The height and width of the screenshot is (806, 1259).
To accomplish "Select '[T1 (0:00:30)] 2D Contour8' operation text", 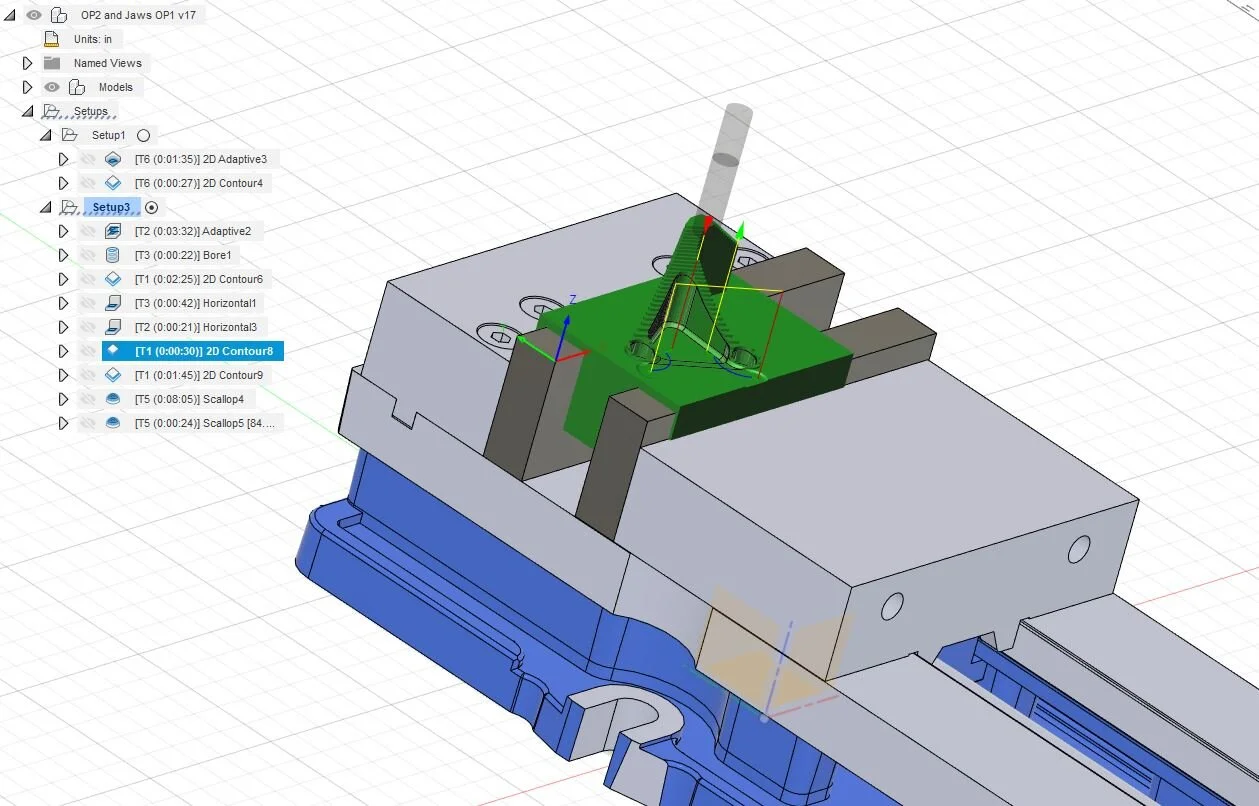I will tap(204, 351).
